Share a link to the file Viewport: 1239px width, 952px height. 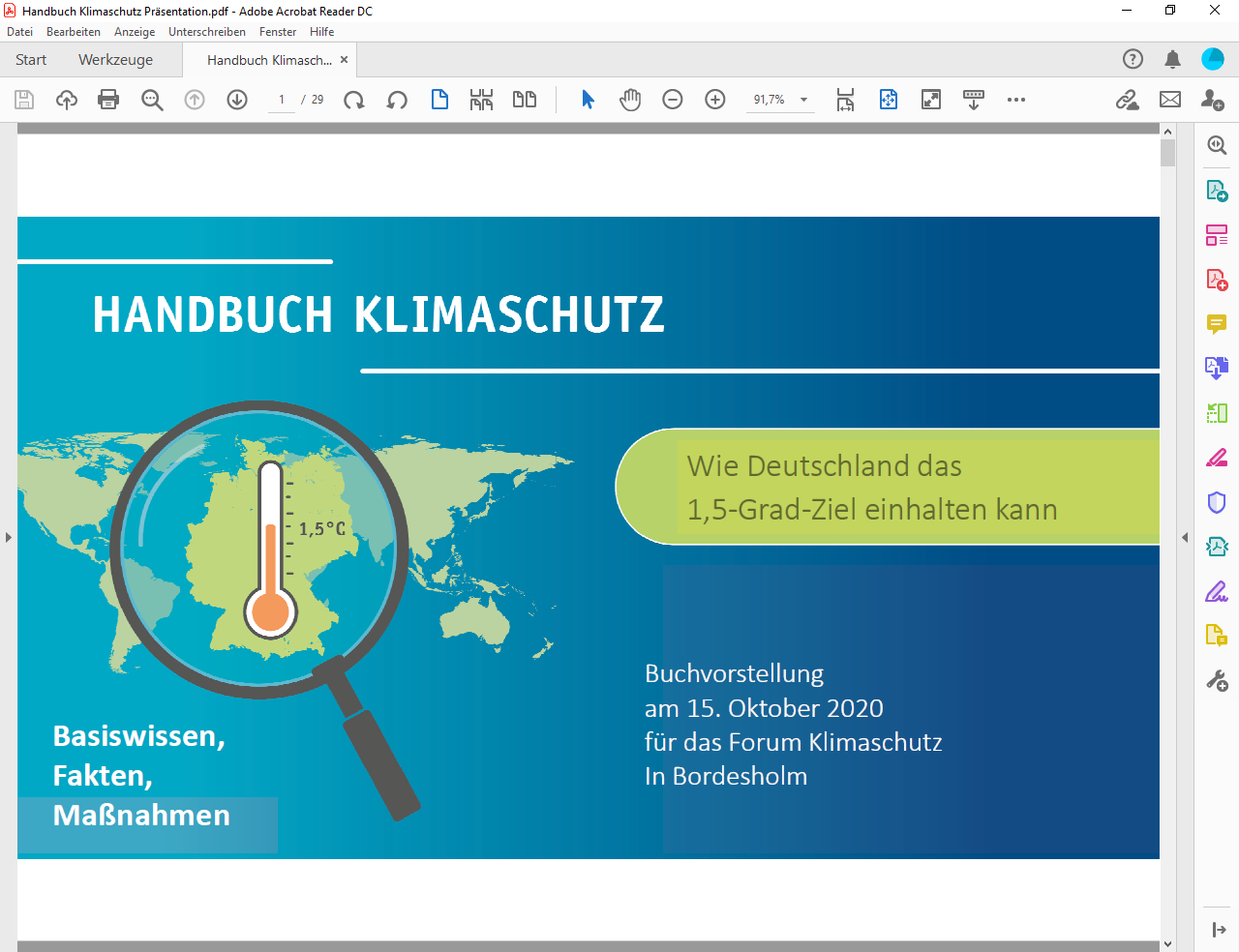[x=1128, y=100]
